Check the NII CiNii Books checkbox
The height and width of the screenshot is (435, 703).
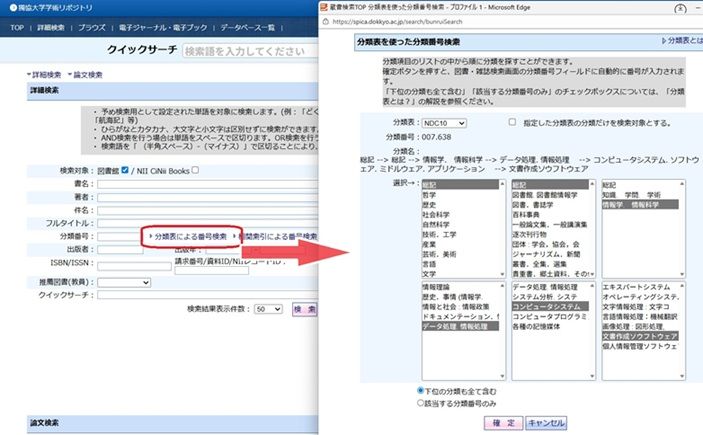pos(195,170)
